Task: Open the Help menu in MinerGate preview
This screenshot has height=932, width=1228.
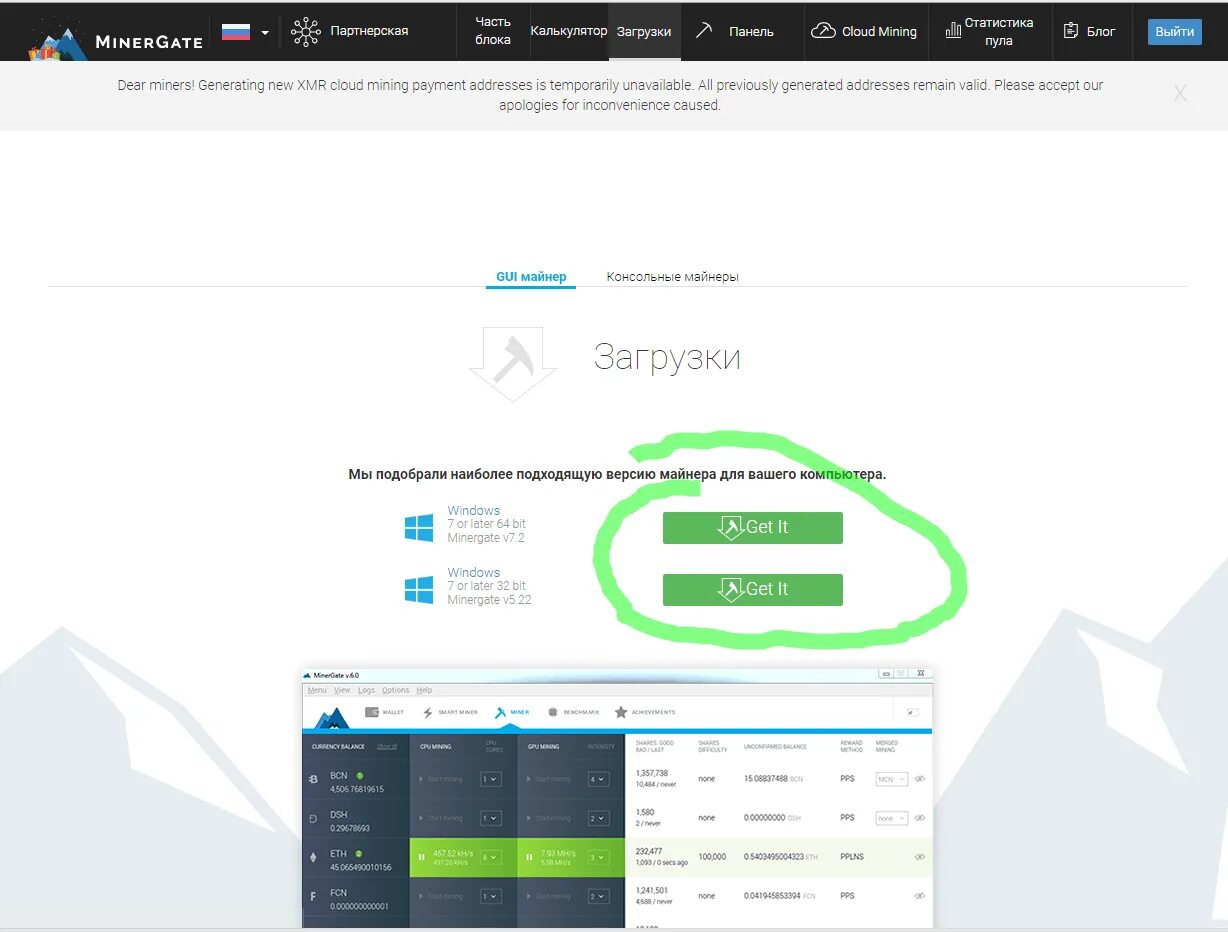Action: coord(424,690)
